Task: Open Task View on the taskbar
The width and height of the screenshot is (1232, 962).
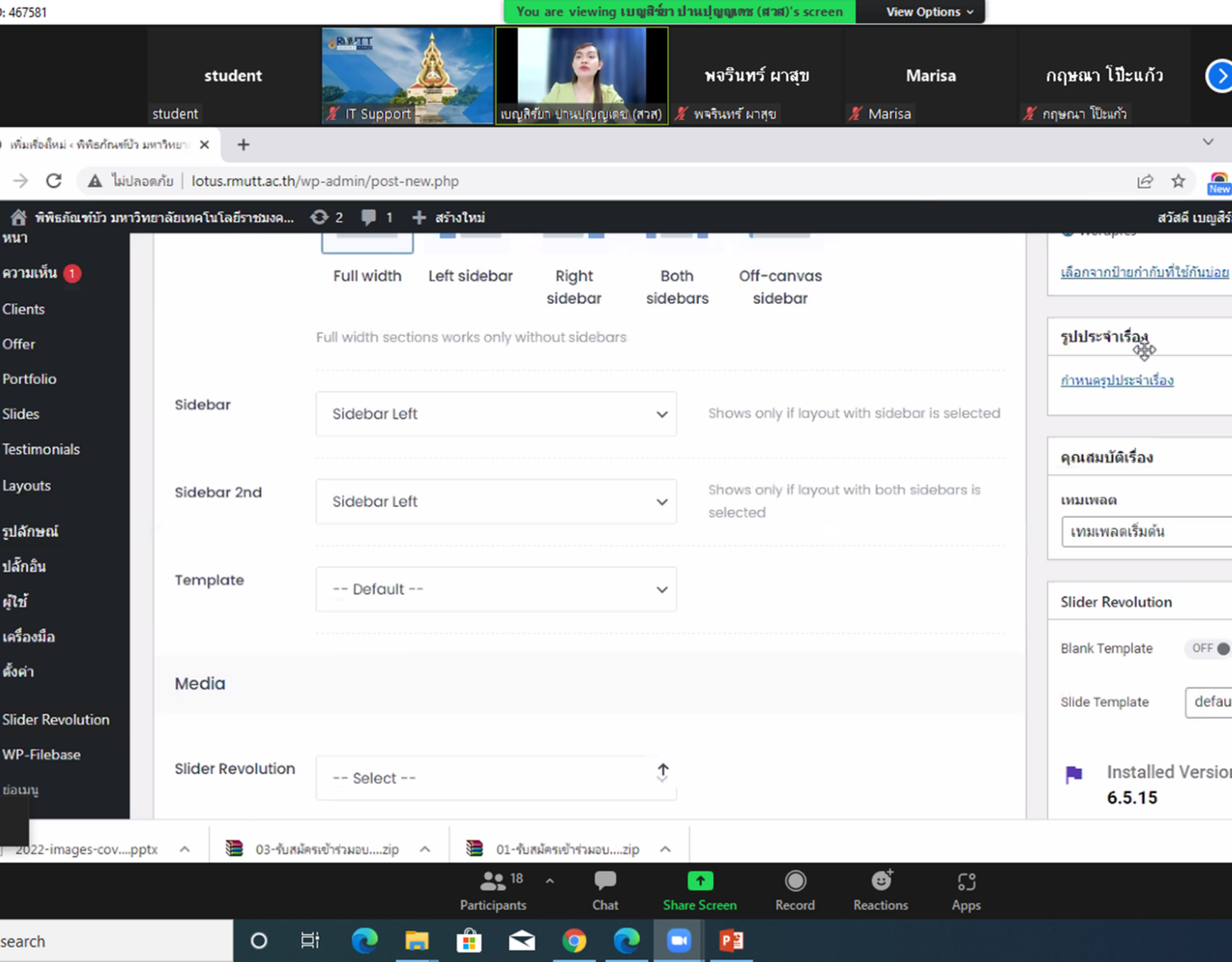Action: click(x=310, y=941)
